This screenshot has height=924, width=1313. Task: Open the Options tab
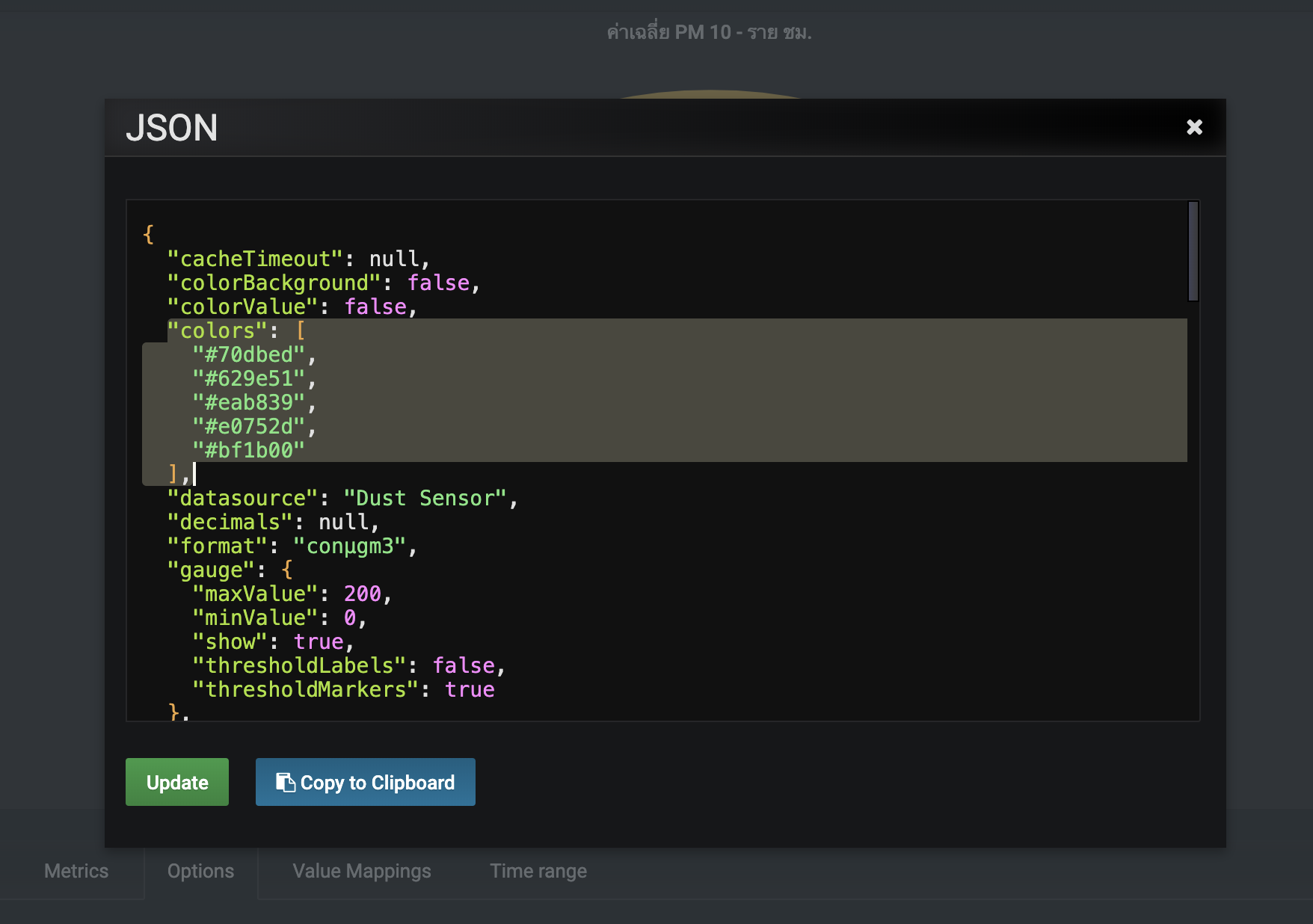point(200,871)
